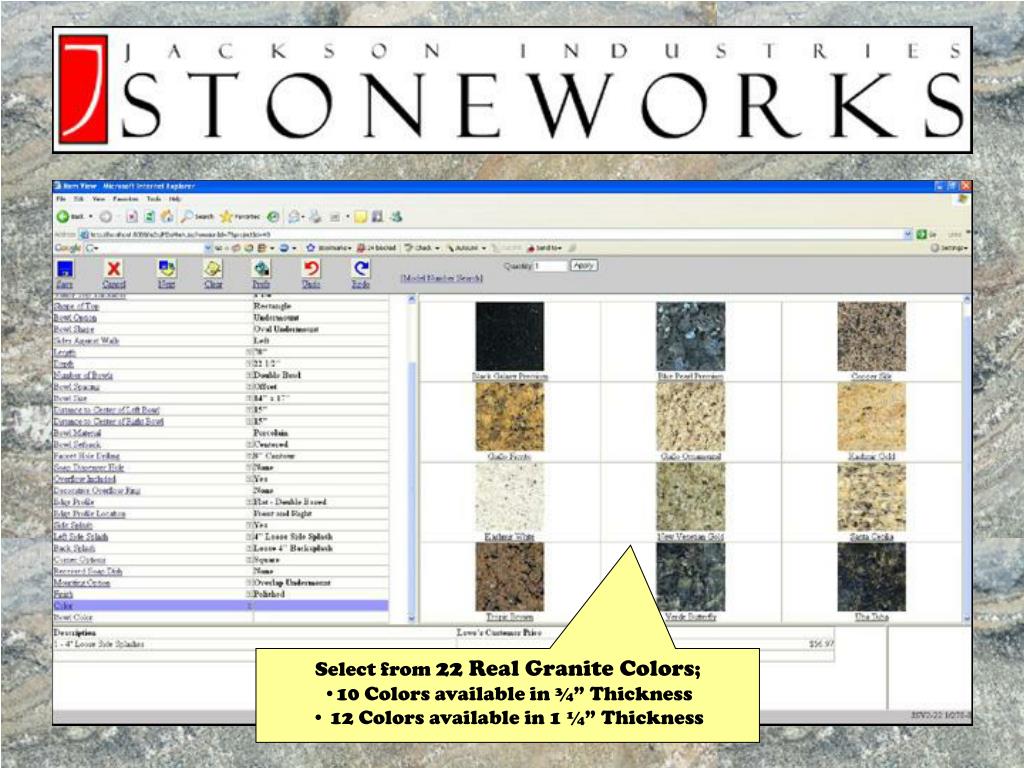This screenshot has height=768, width=1024.
Task: Open the Edit menu
Action: pos(79,199)
